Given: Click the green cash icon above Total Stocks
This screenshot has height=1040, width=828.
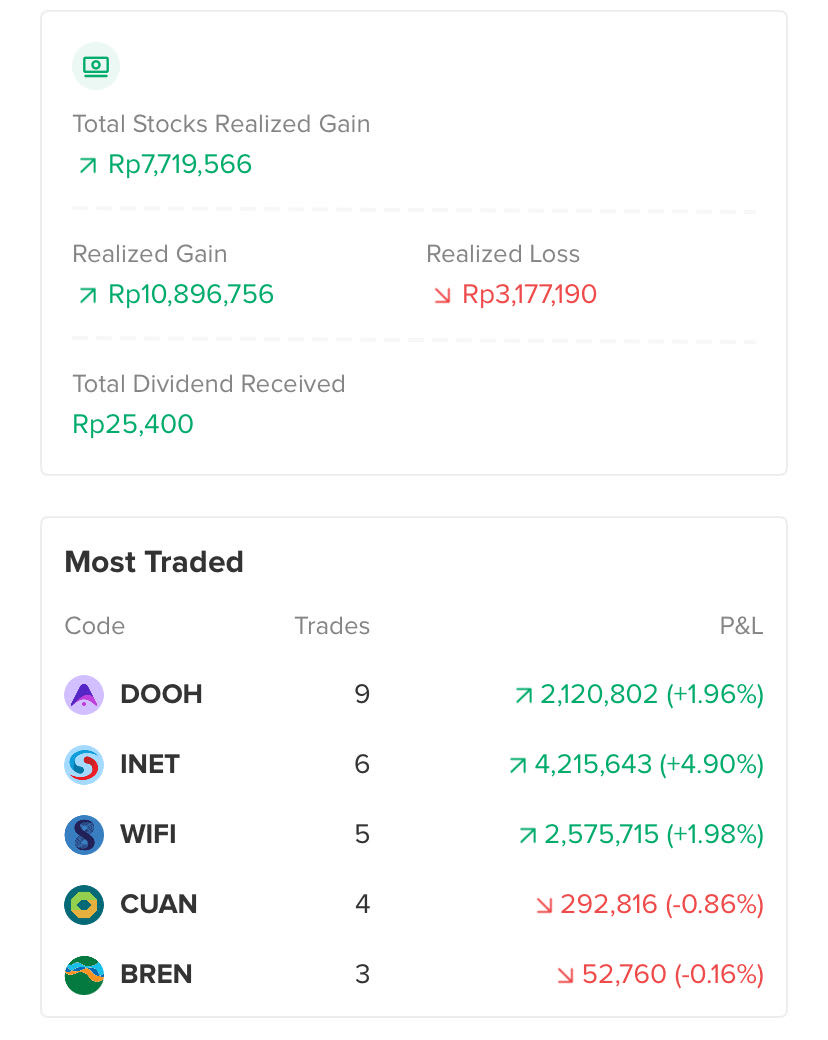Looking at the screenshot, I should 96,66.
